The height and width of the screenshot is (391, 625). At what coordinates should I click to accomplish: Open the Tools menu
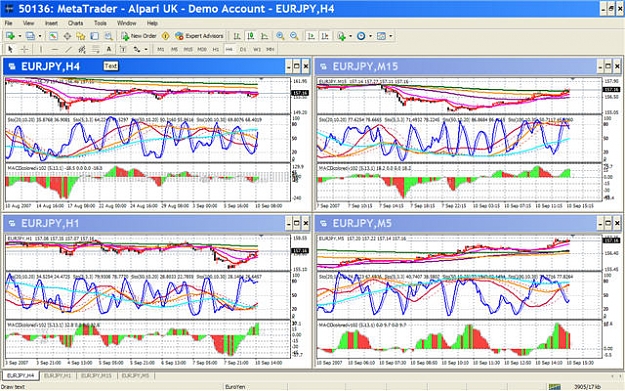100,23
